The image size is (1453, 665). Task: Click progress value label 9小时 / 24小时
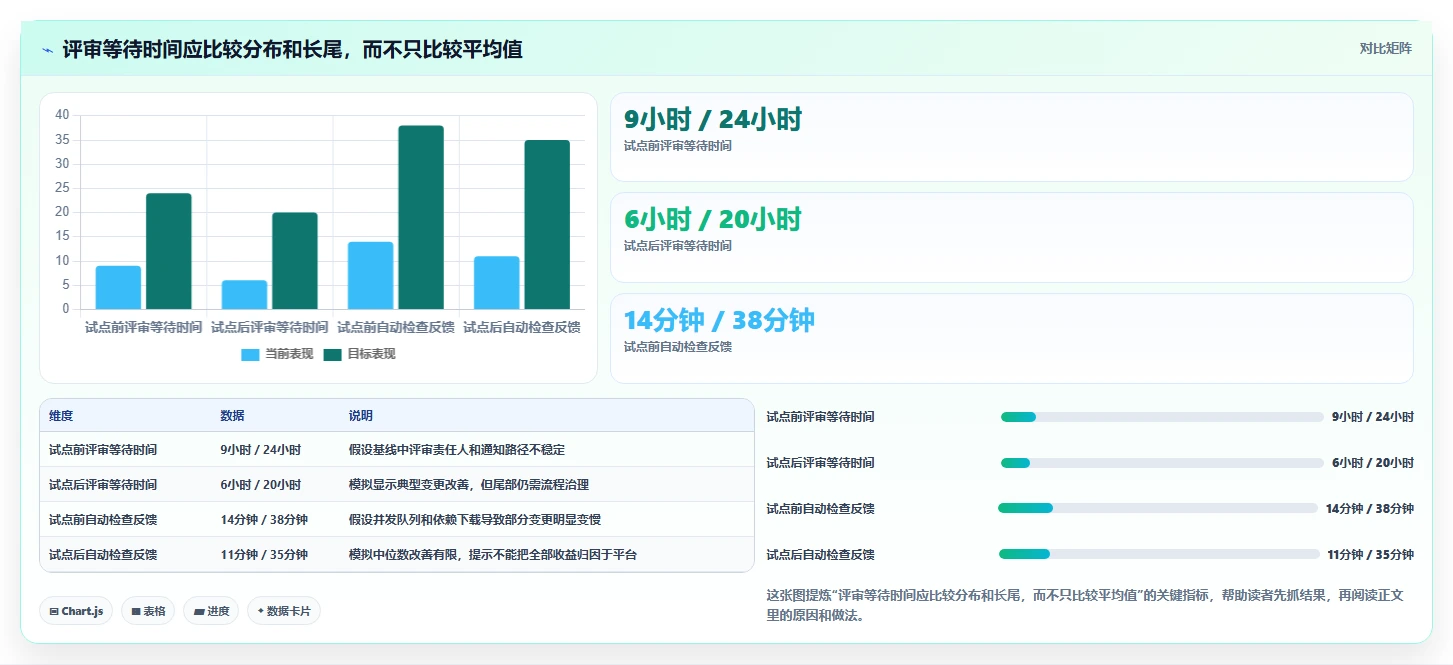point(1373,417)
